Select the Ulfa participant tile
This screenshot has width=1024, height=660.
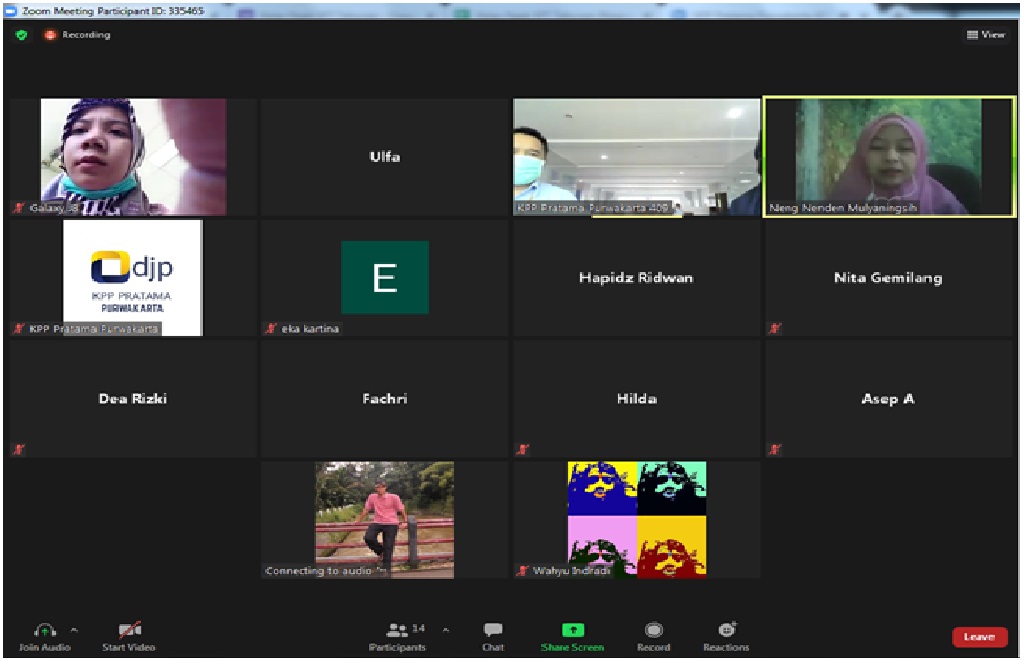[385, 157]
